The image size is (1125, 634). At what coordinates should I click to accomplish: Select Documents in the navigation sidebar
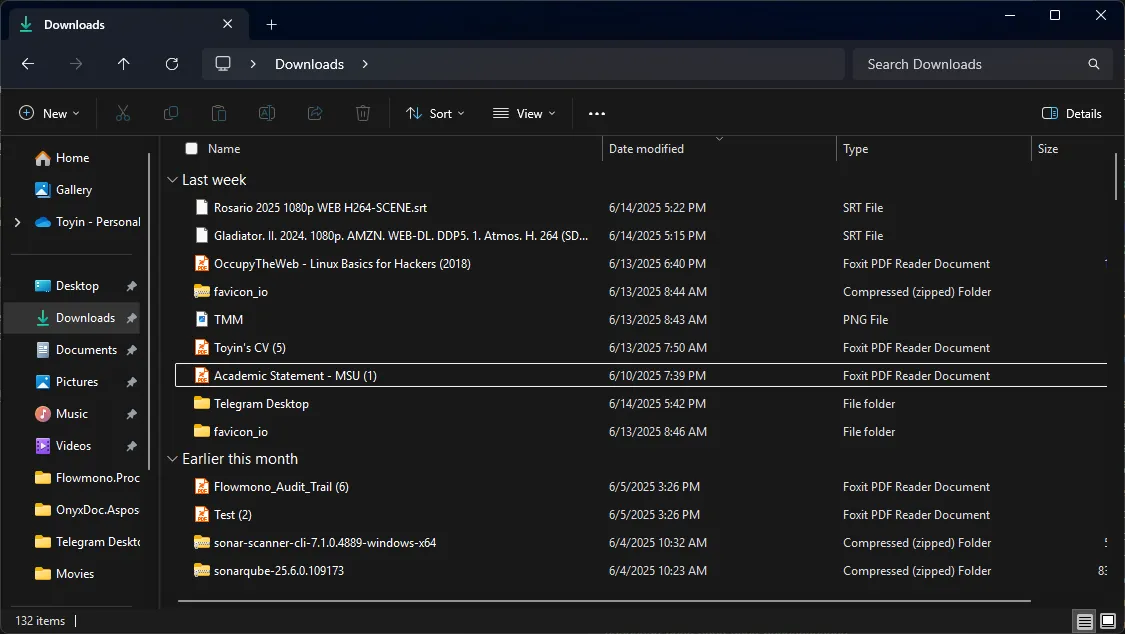tap(86, 350)
